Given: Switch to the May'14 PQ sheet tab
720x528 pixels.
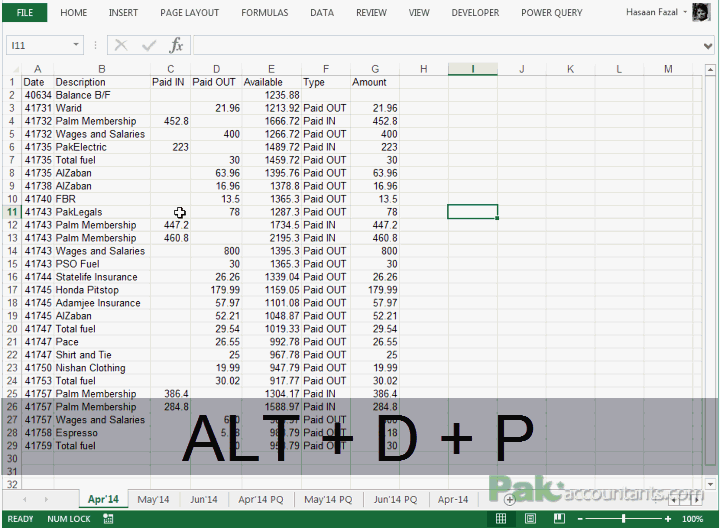Looking at the screenshot, I should 328,500.
